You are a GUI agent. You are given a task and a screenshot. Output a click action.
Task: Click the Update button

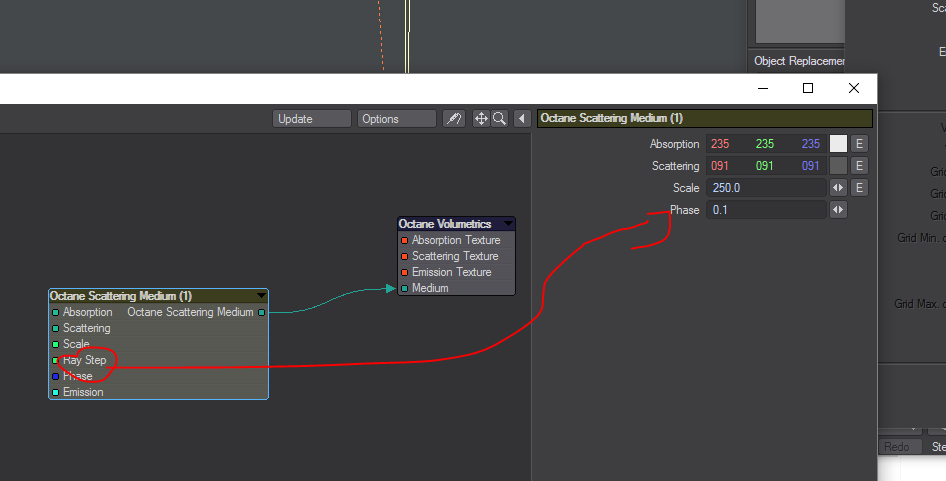(311, 119)
